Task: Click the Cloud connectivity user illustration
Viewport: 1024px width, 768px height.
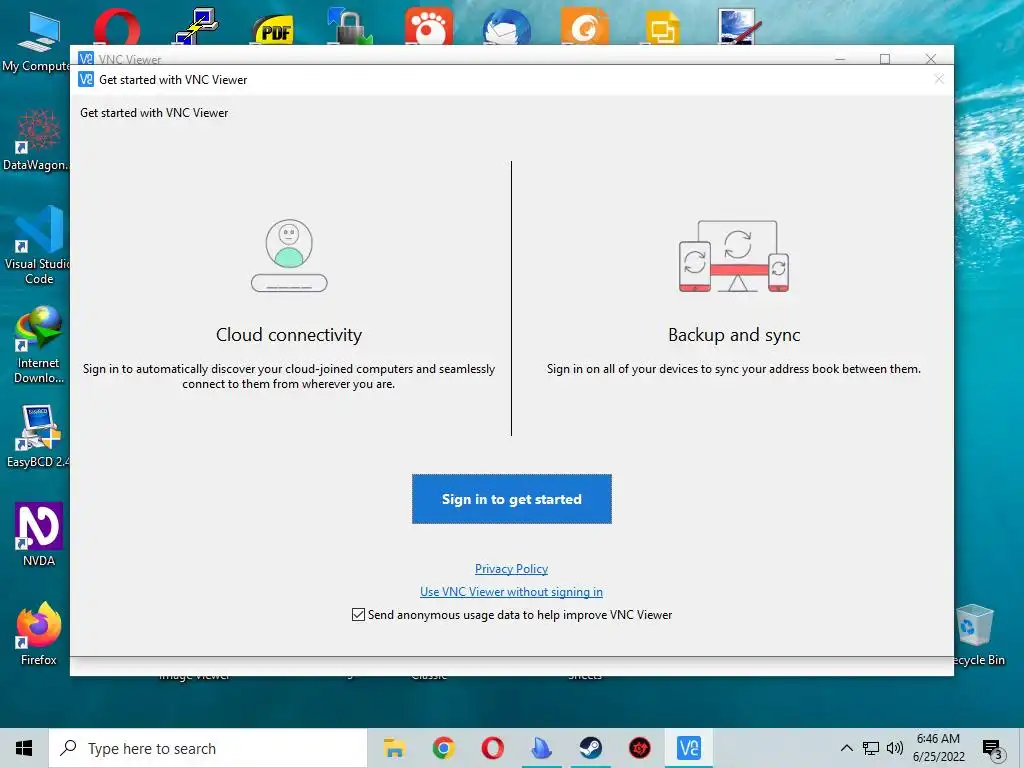Action: pos(289,255)
